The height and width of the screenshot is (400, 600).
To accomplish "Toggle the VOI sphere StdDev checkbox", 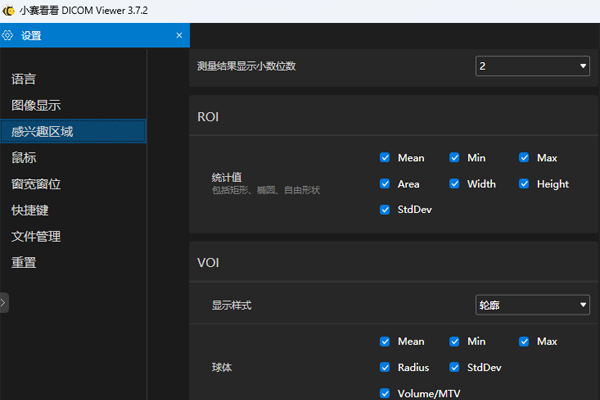I will click(x=454, y=367).
